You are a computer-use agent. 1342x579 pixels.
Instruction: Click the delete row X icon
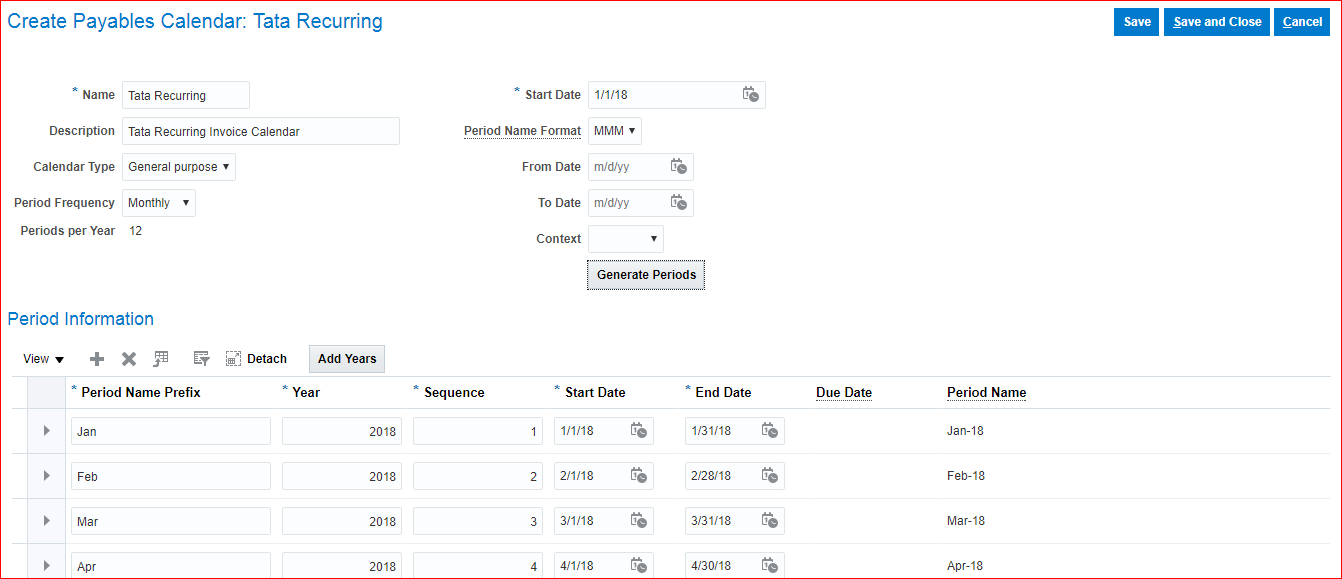tap(129, 359)
